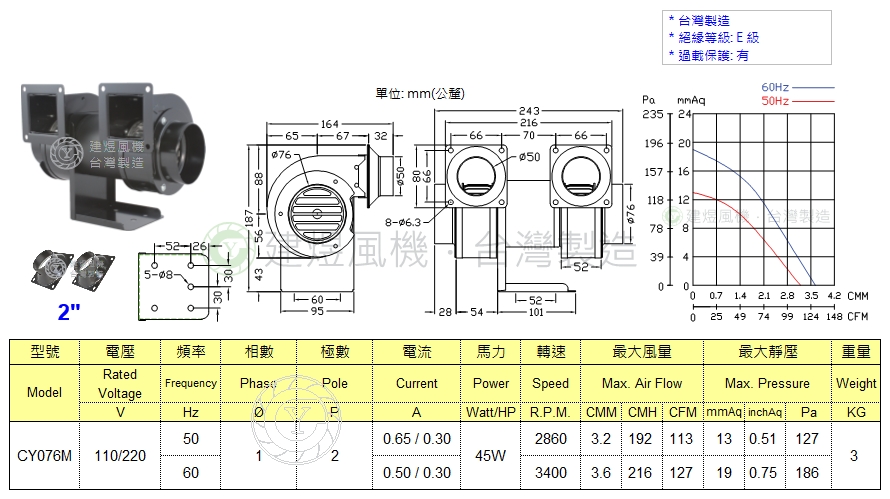Click the 台灣製造 note in info box
Viewport: 890px width, 499px height.
coord(704,21)
